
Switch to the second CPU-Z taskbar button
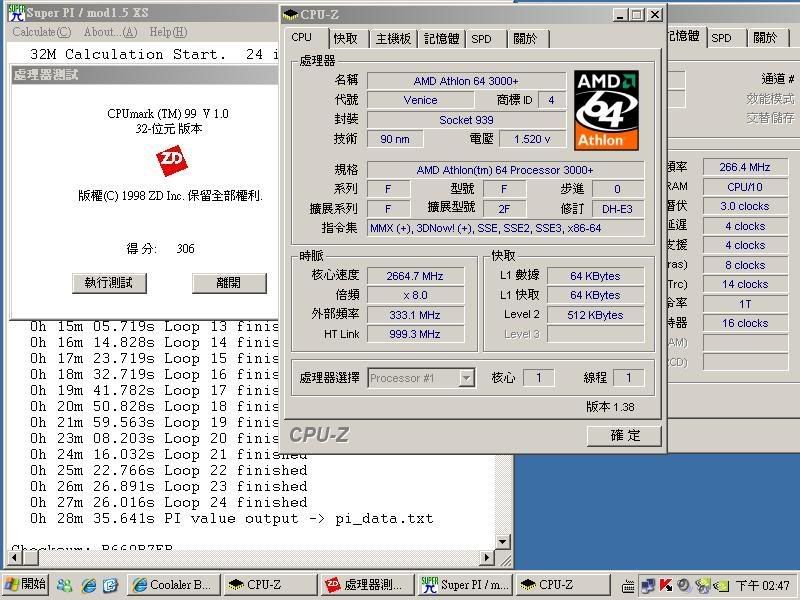pyautogui.click(x=563, y=585)
